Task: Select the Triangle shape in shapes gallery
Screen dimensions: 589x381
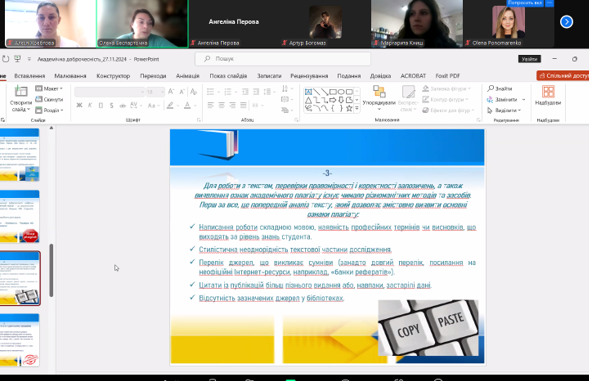Action: (308, 100)
